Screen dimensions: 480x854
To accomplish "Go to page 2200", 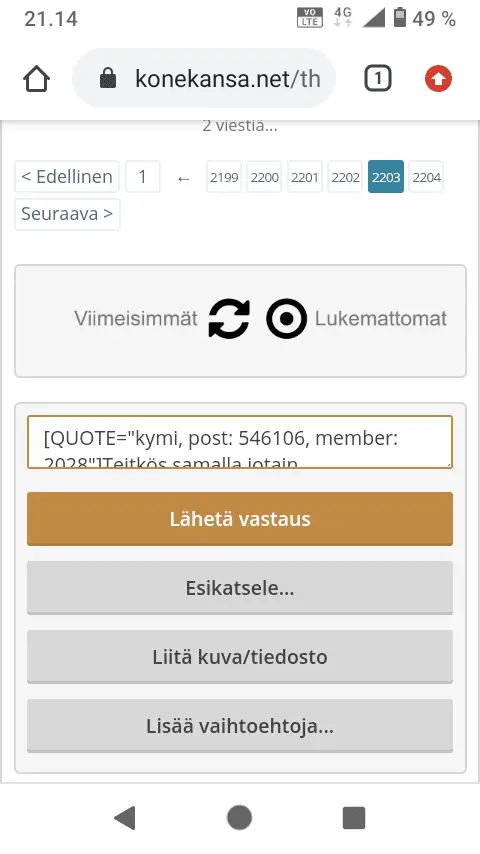I will point(264,177).
